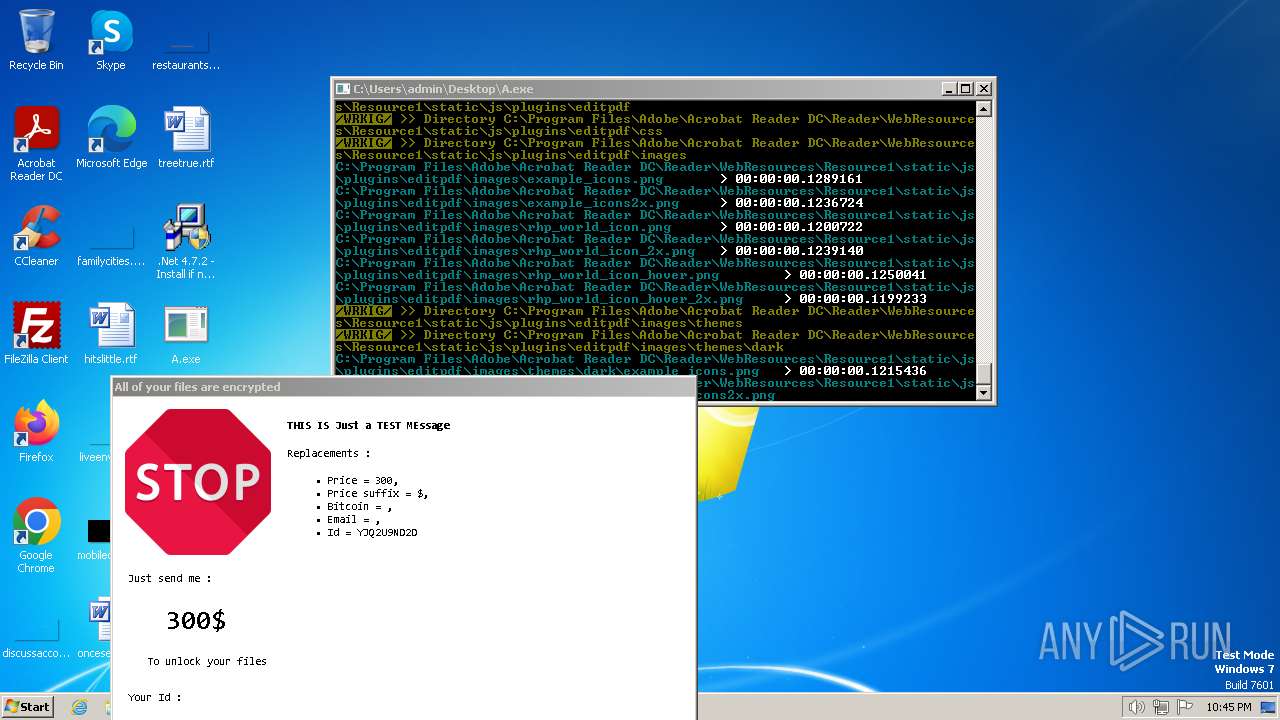Open A.exe console window system menu icon
This screenshot has width=1280, height=720.
point(343,89)
